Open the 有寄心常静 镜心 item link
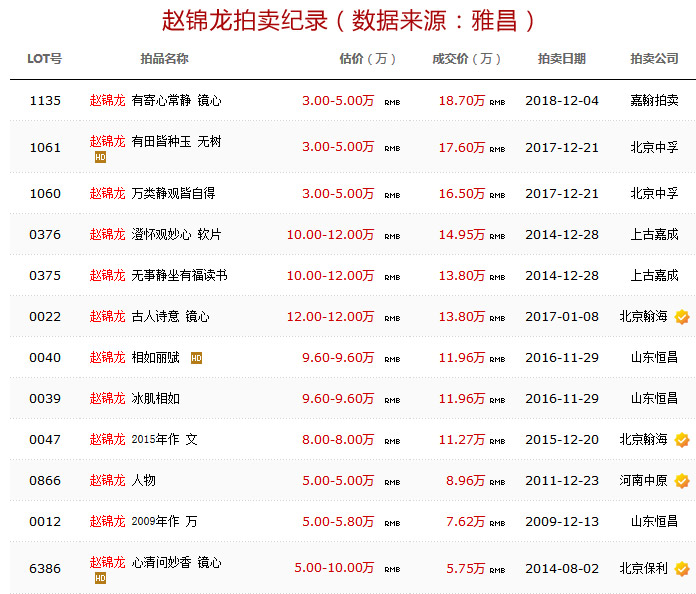 pos(176,101)
